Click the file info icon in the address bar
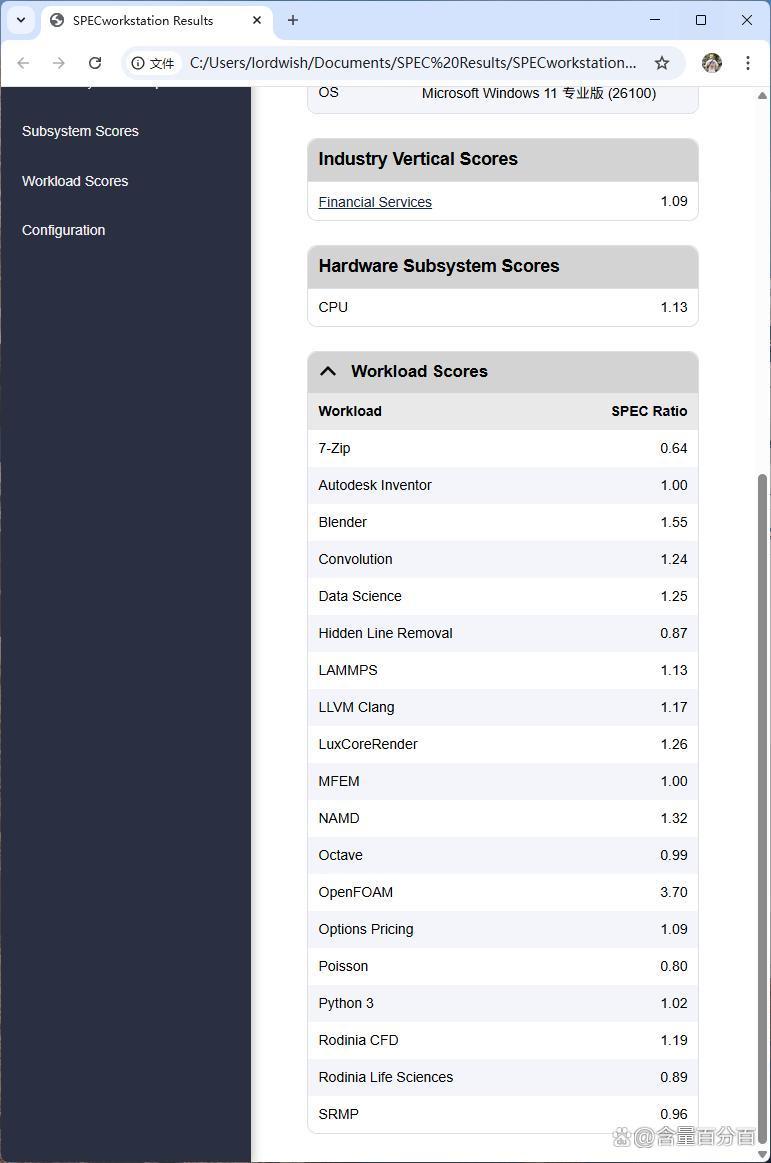This screenshot has height=1163, width=771. point(139,63)
